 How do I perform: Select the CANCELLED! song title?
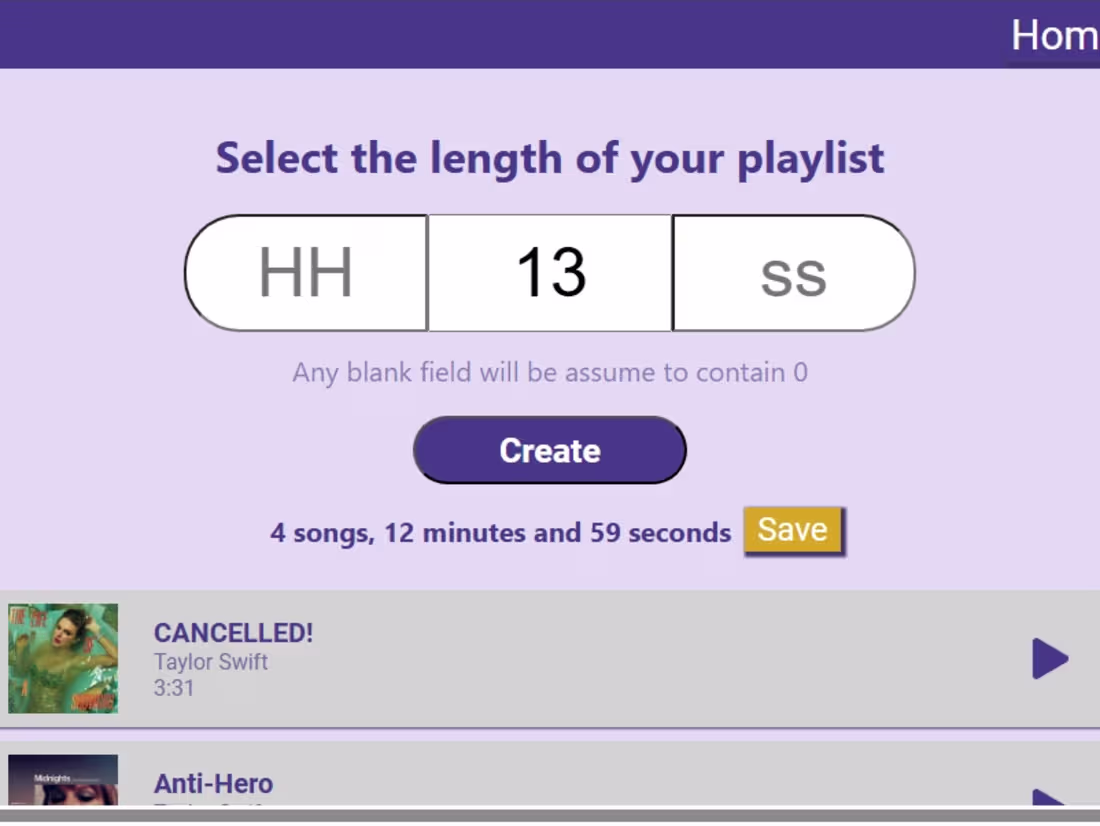(x=233, y=633)
